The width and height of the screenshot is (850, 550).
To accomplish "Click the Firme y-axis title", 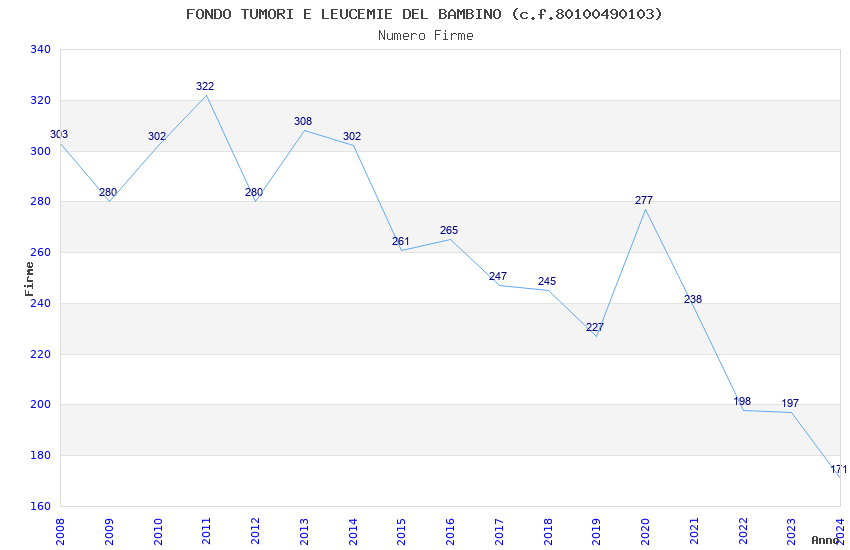I will coord(29,278).
